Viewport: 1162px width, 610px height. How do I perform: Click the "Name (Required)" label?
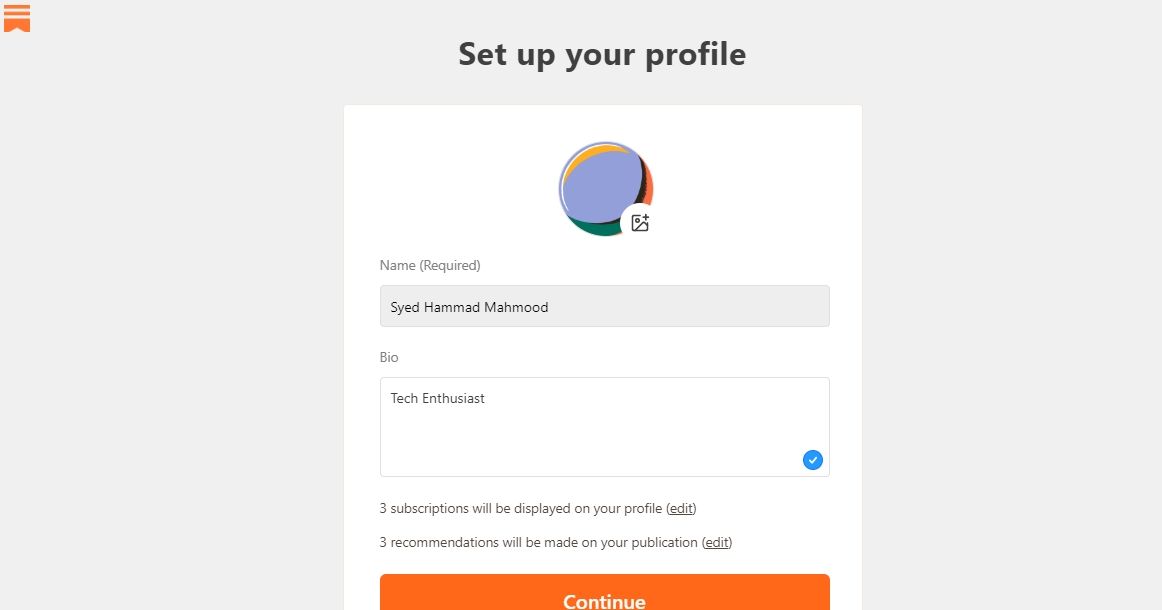pos(430,265)
